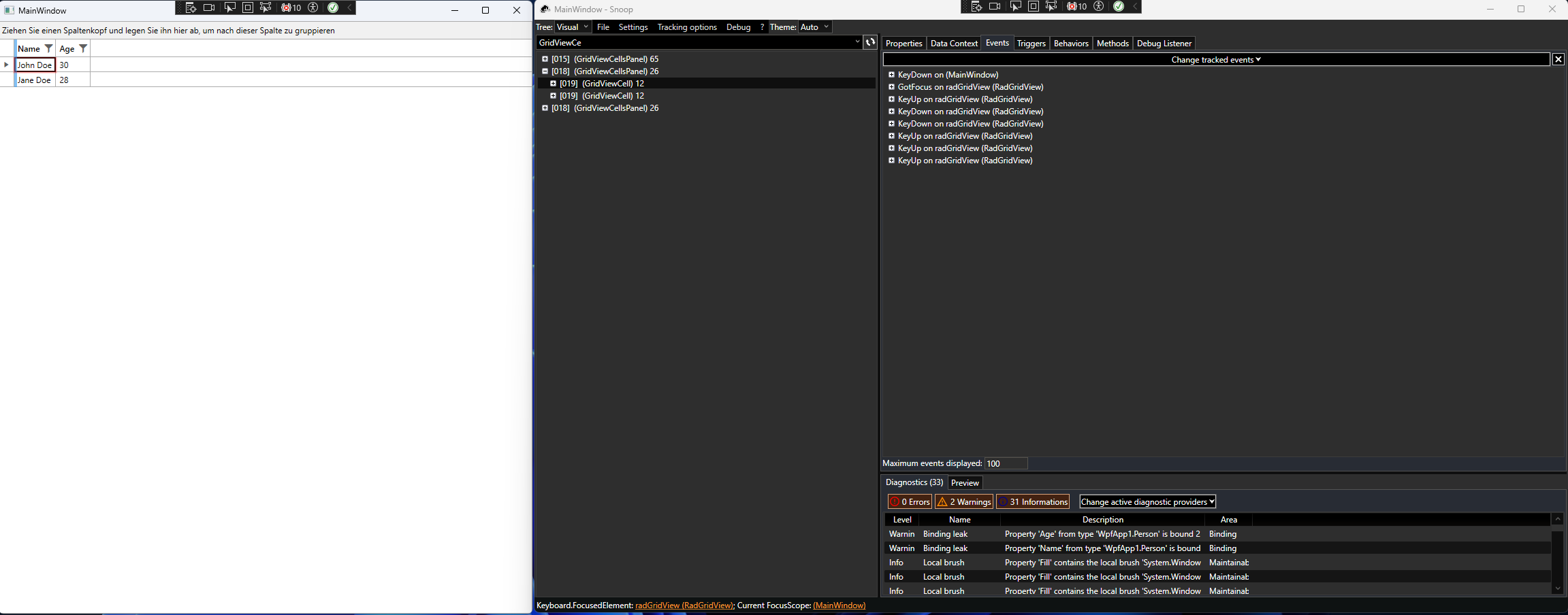Open Live Visual Tree icon in Snoop window toolbar
Viewport: 1568px width, 615px height.
tap(976, 6)
